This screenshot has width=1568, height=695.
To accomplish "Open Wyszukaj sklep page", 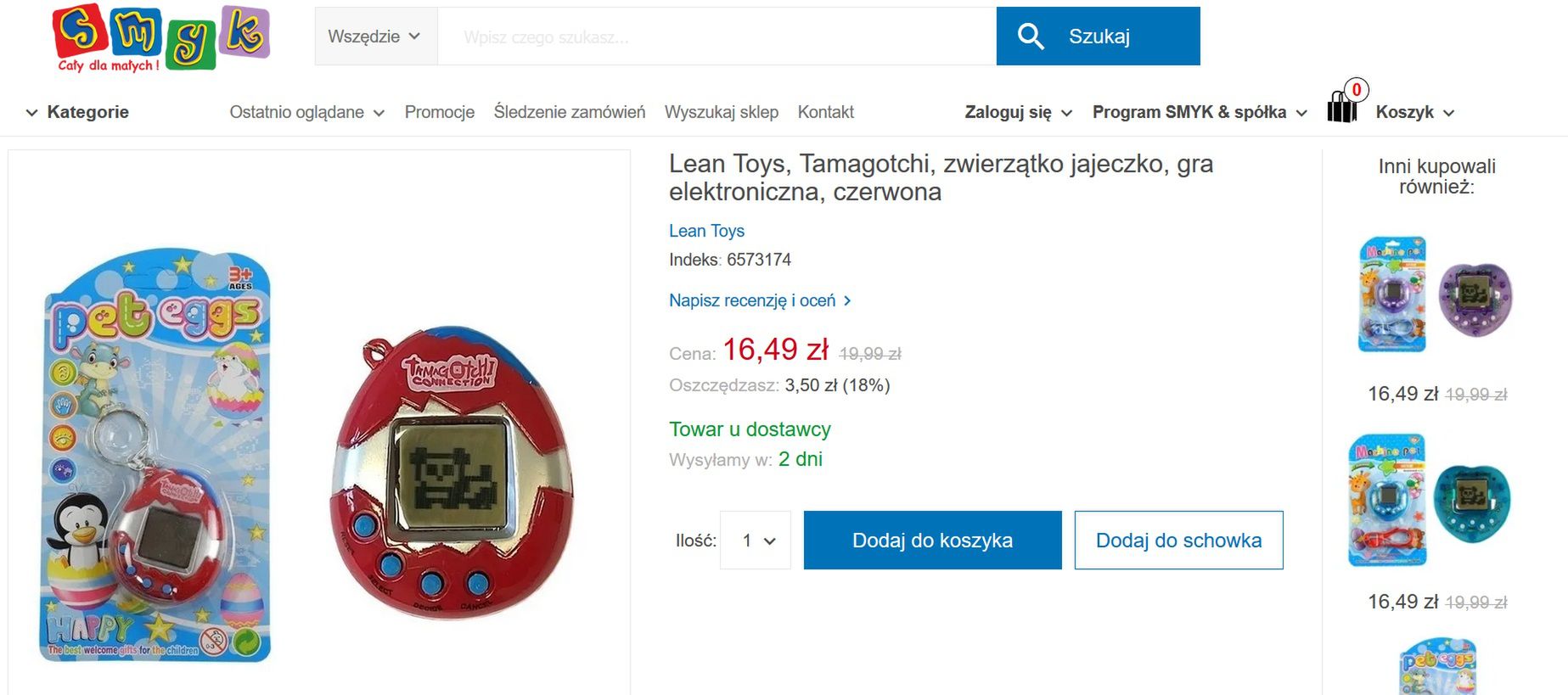I will pyautogui.click(x=722, y=112).
